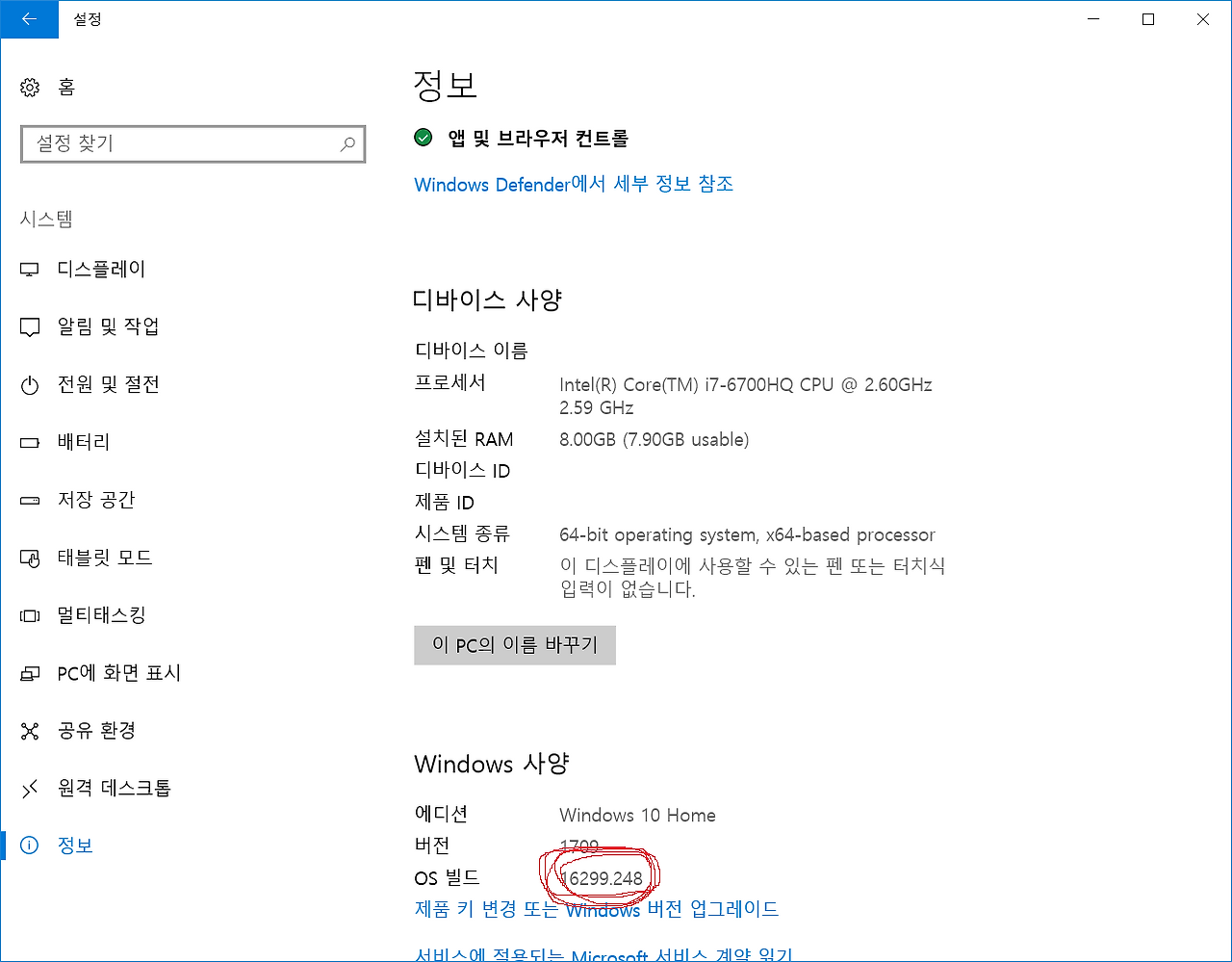Image resolution: width=1232 pixels, height=962 pixels.
Task: Click the 전원 및 절전 power icon
Action: click(31, 384)
